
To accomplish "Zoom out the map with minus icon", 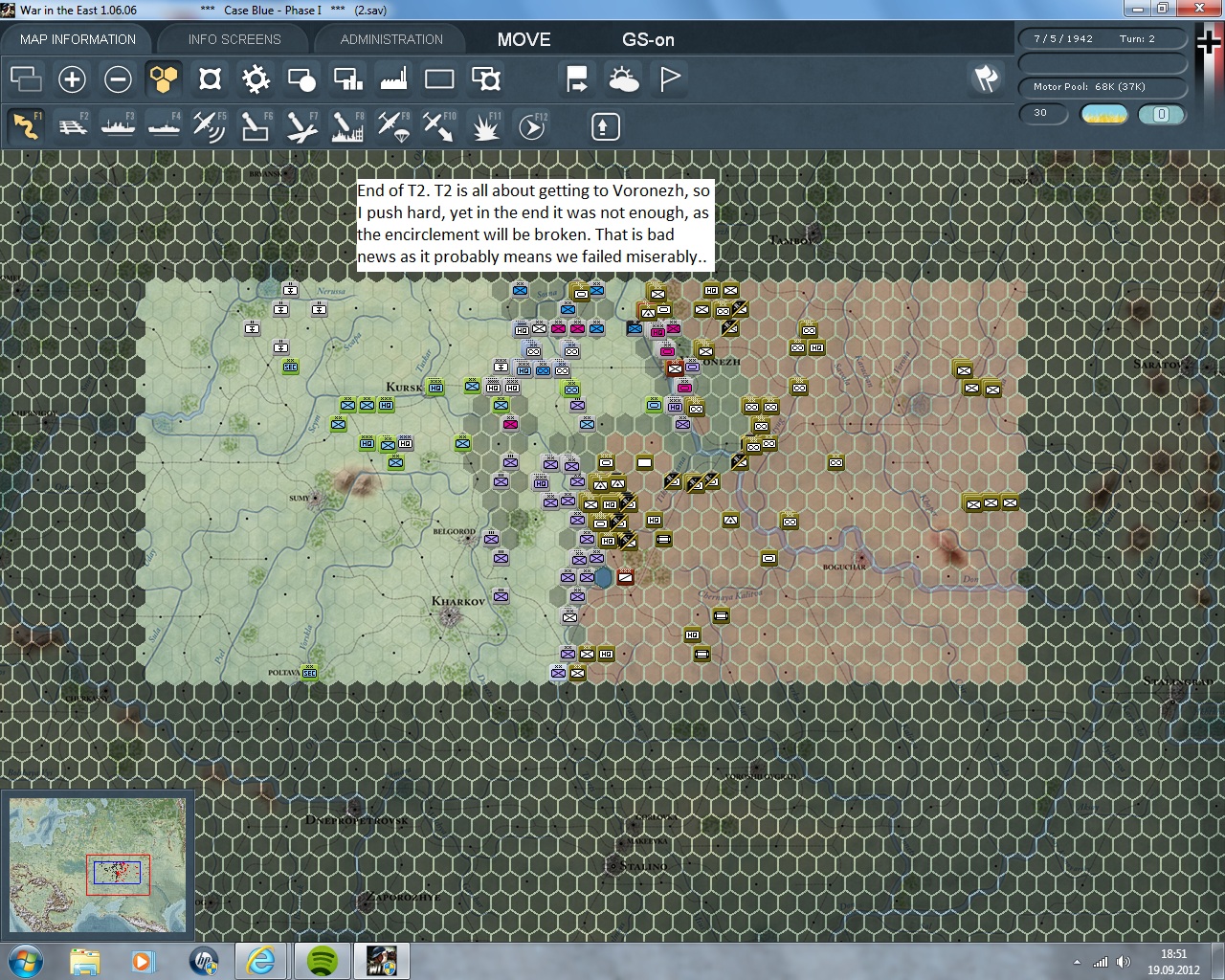I will click(118, 79).
